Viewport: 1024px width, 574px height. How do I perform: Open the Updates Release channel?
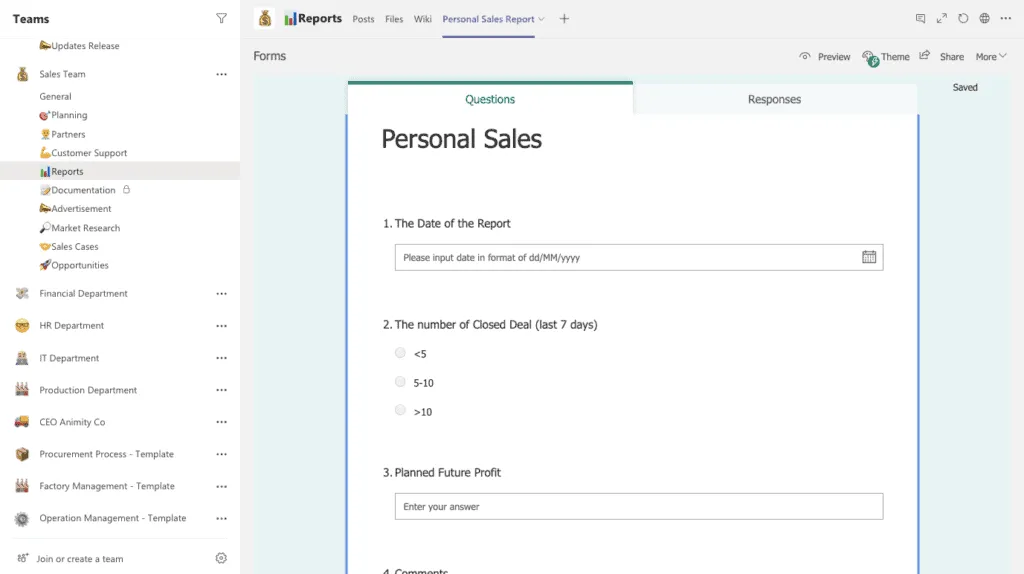click(79, 46)
